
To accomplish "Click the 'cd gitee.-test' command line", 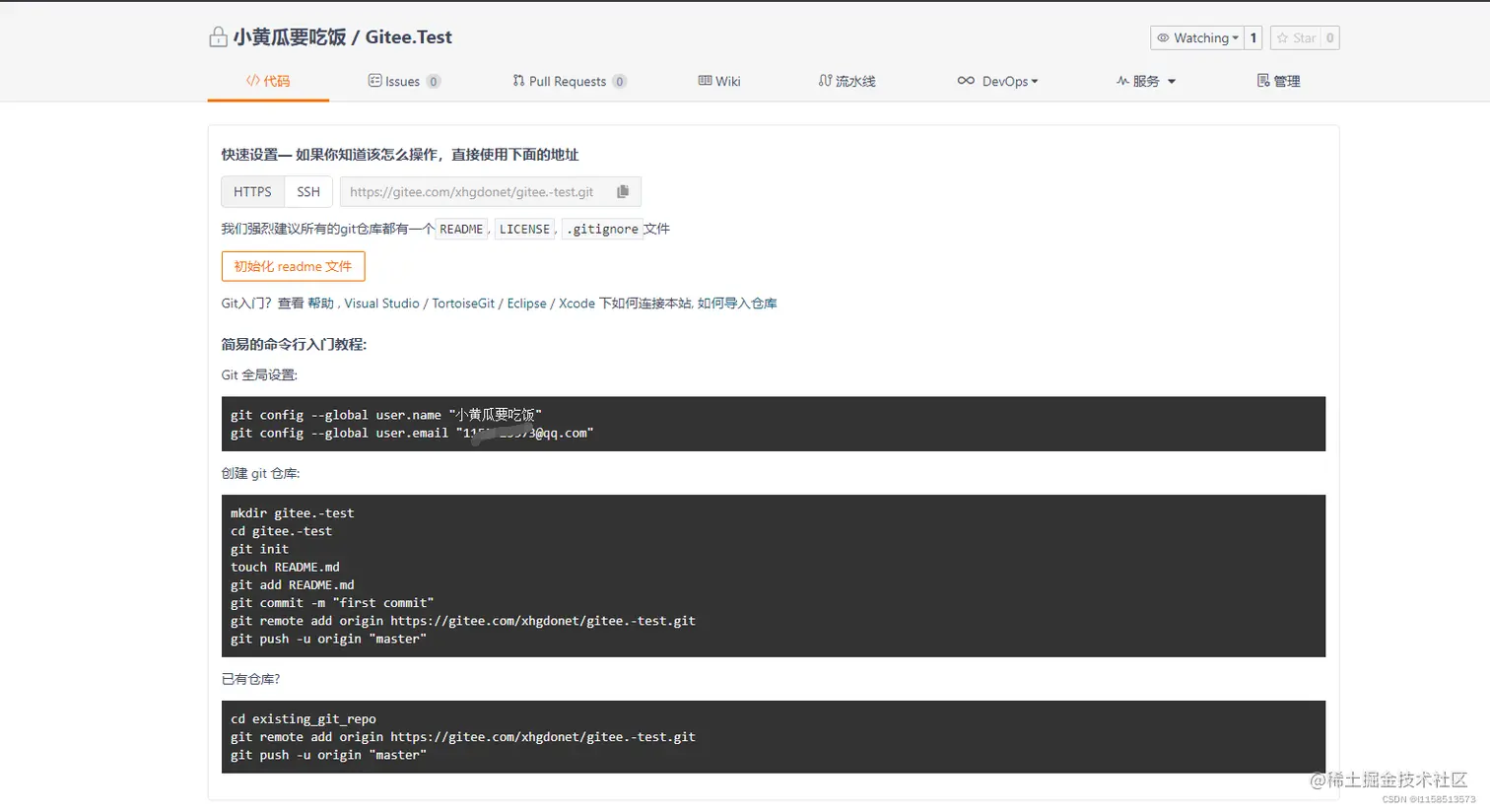I will 281,531.
